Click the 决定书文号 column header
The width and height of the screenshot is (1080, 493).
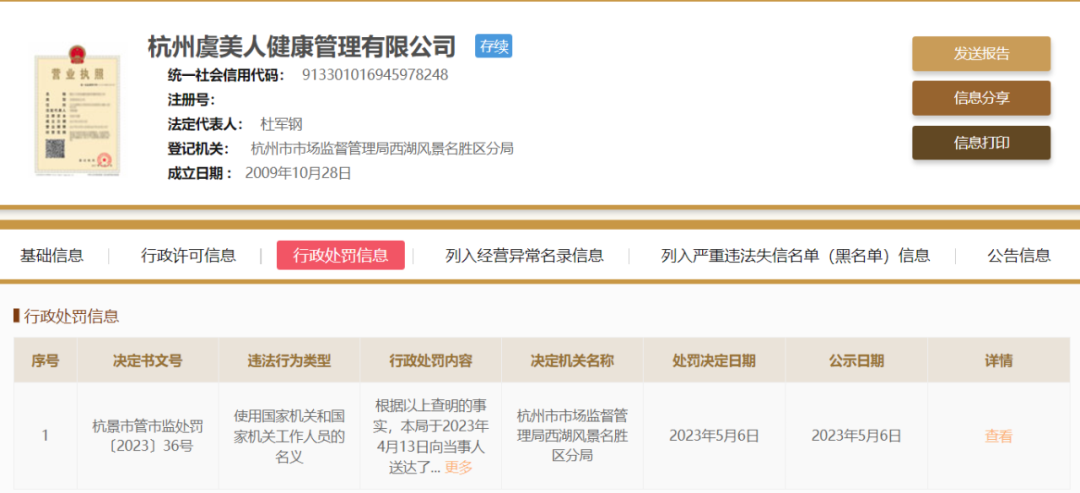click(147, 361)
